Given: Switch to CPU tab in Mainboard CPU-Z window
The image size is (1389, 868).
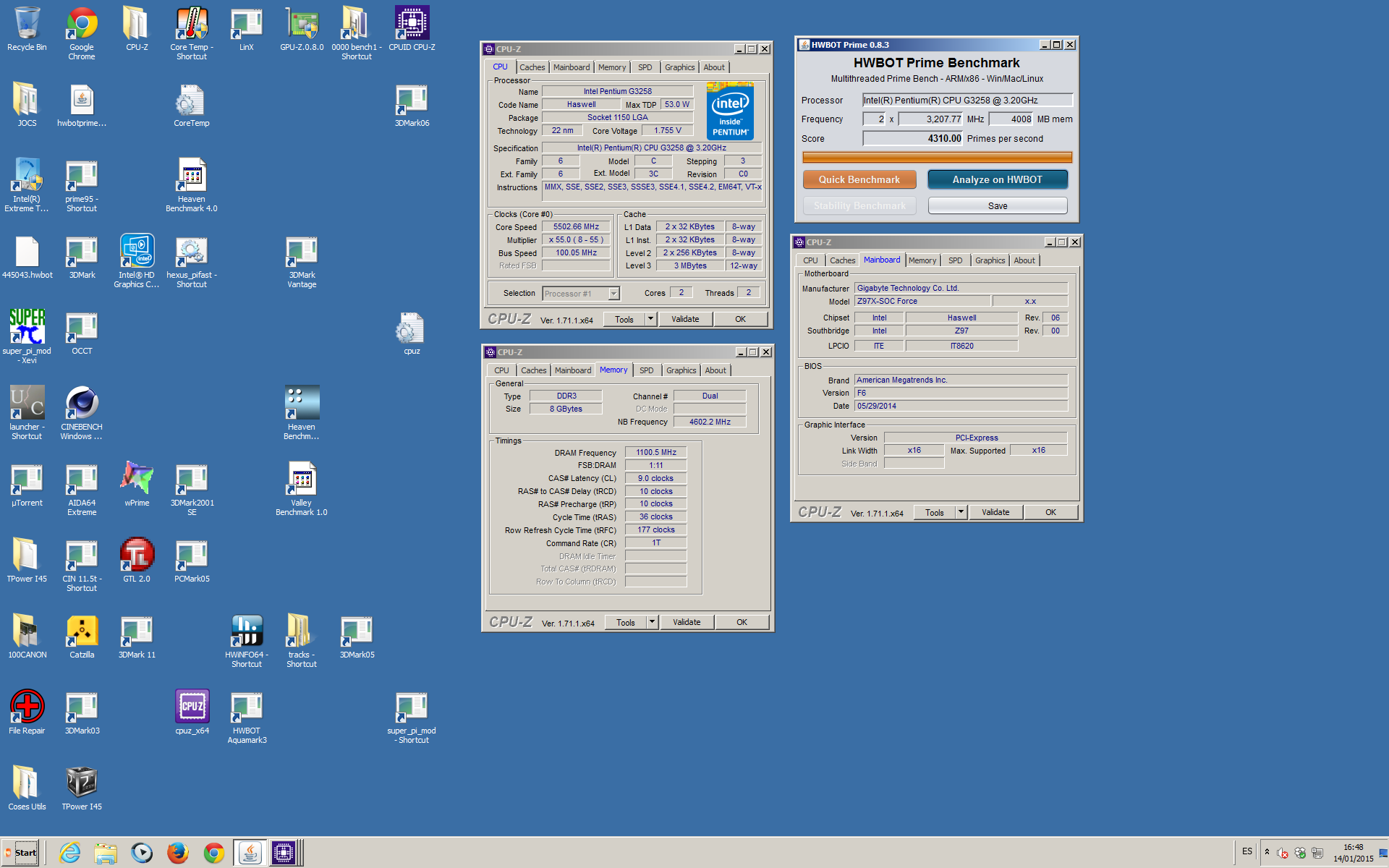Looking at the screenshot, I should coord(810,260).
